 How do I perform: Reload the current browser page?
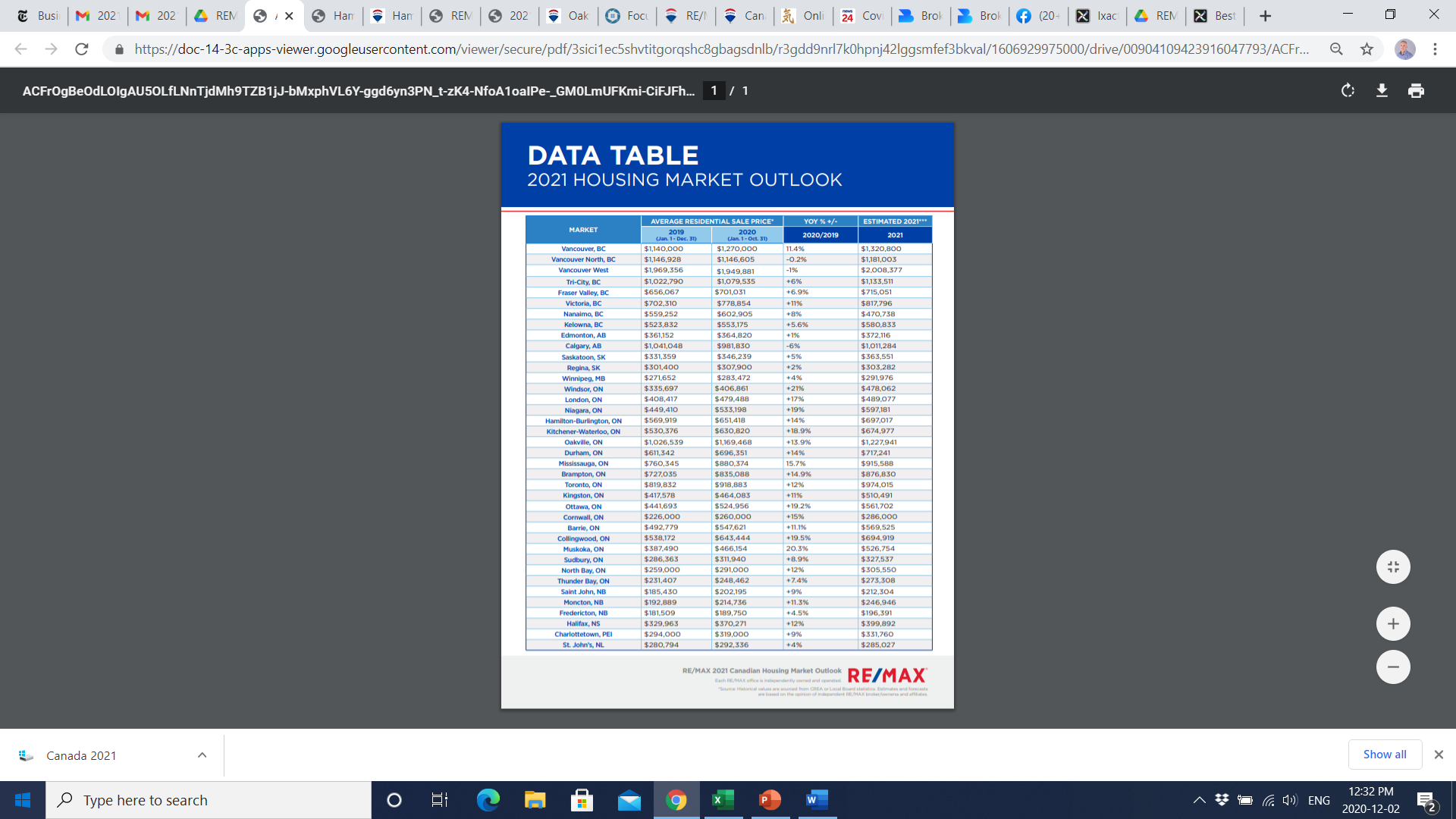tap(82, 49)
